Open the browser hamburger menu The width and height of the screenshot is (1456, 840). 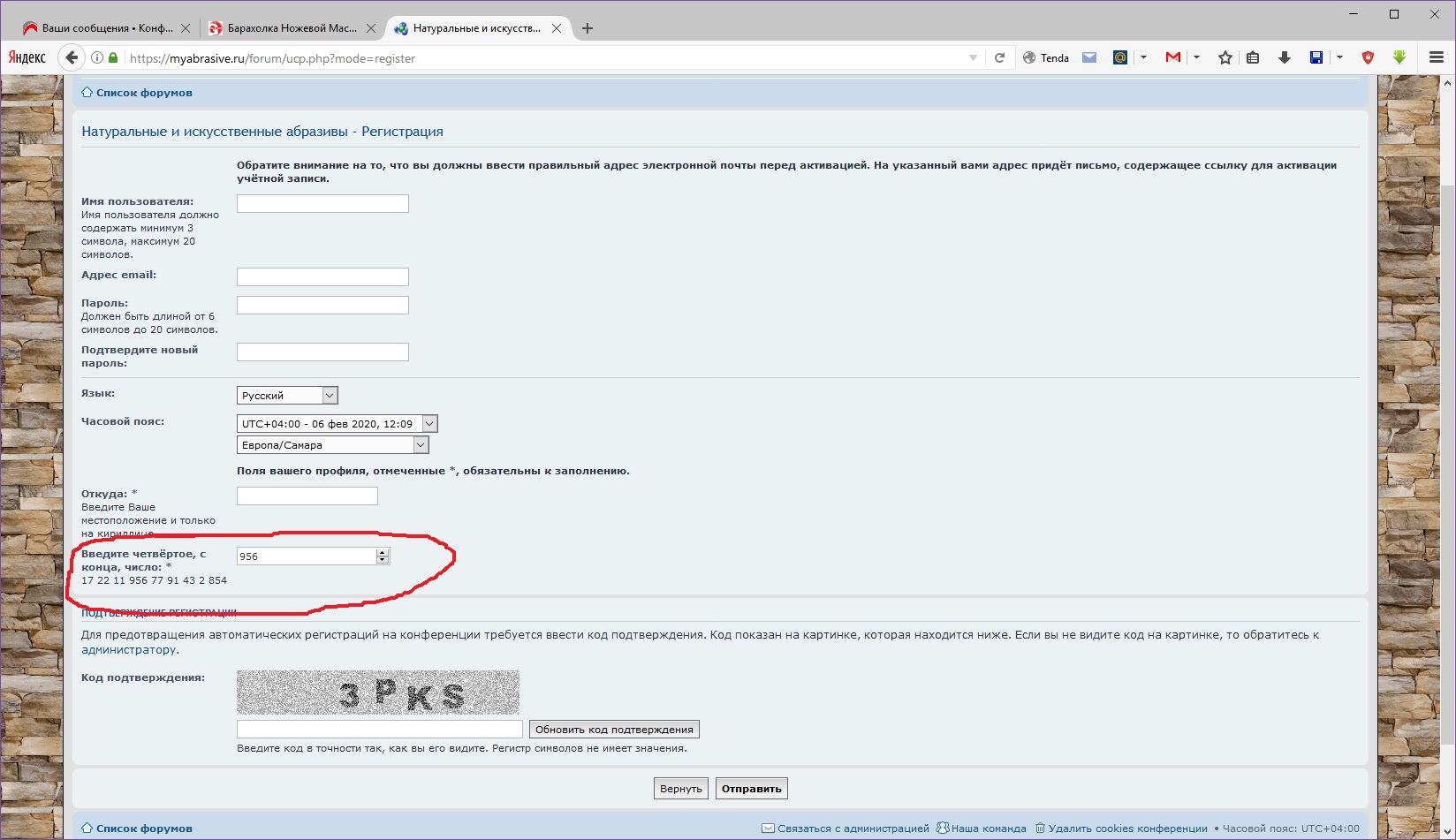click(1436, 57)
